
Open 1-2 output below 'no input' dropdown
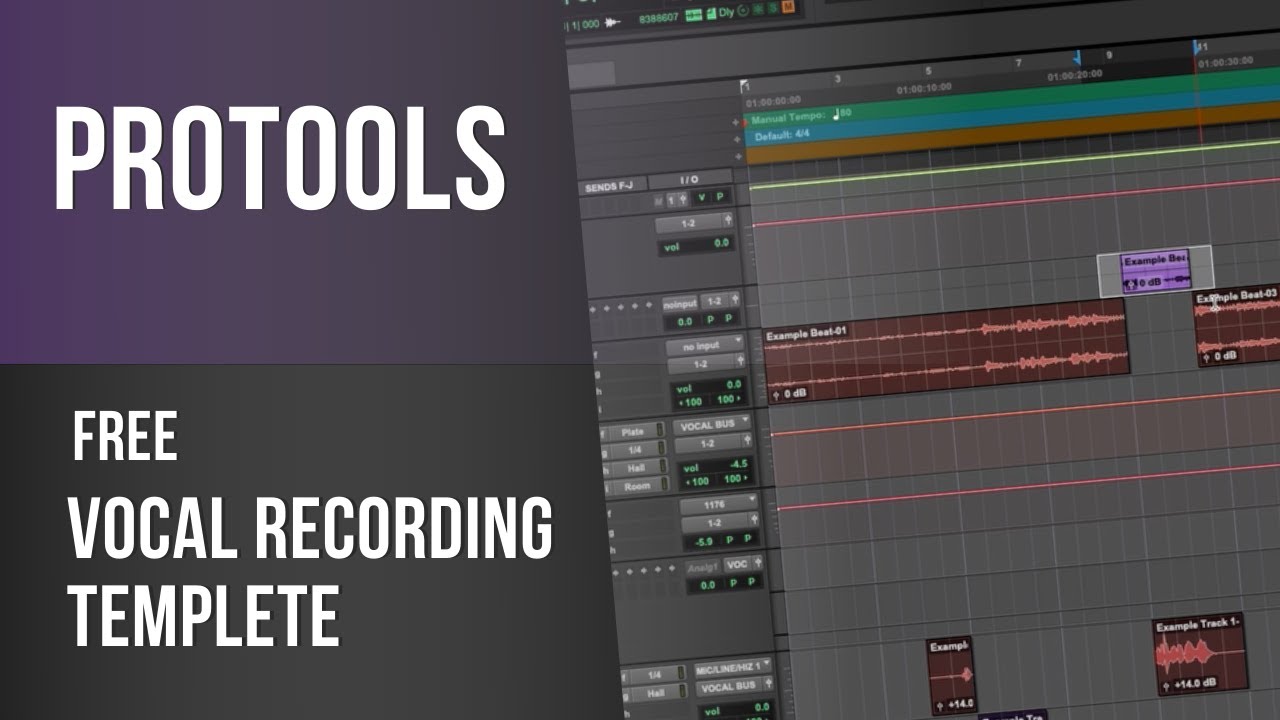coord(708,364)
